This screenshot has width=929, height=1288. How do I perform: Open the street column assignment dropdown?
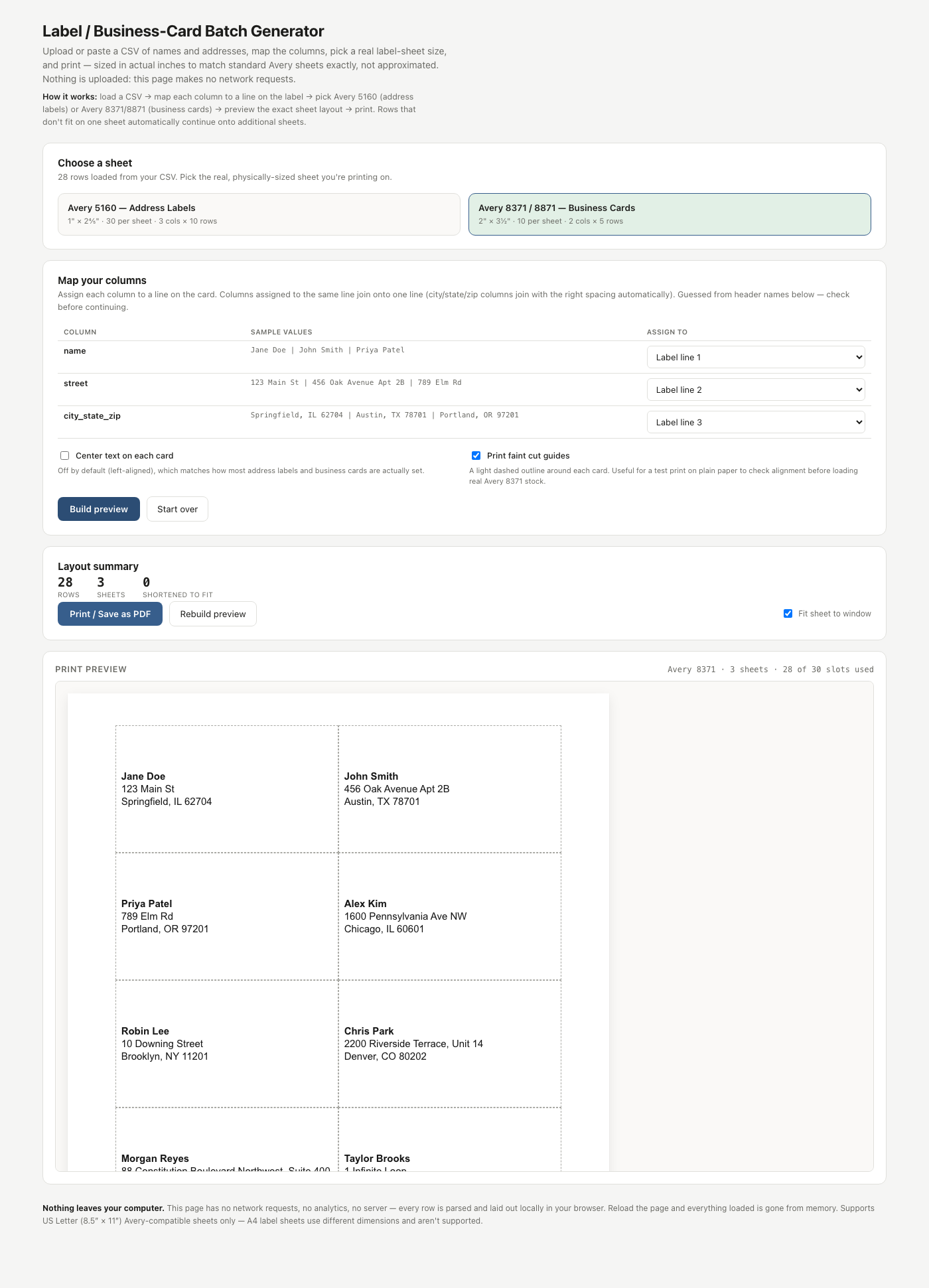pyautogui.click(x=756, y=390)
